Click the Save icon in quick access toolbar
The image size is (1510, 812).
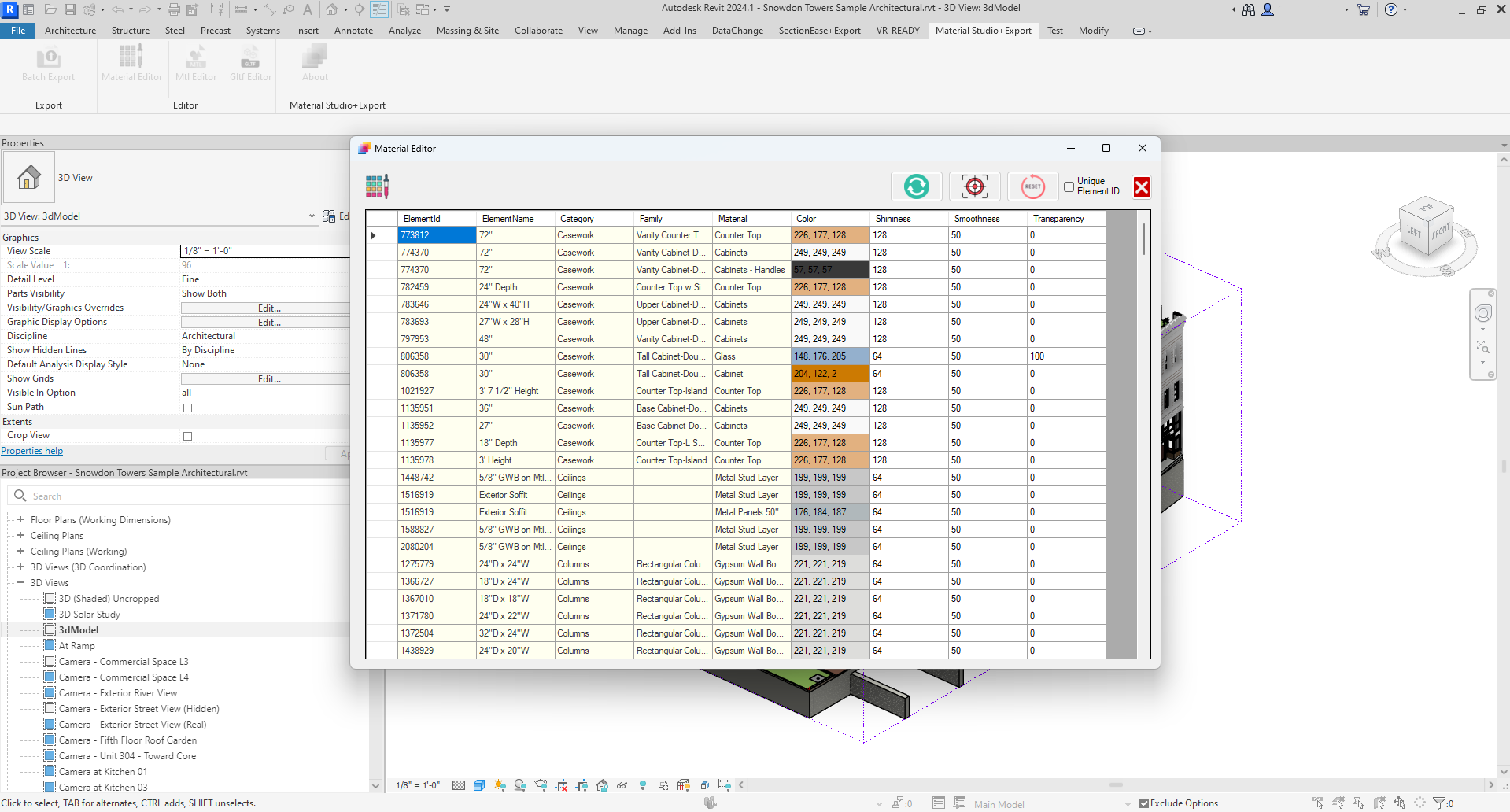70,9
